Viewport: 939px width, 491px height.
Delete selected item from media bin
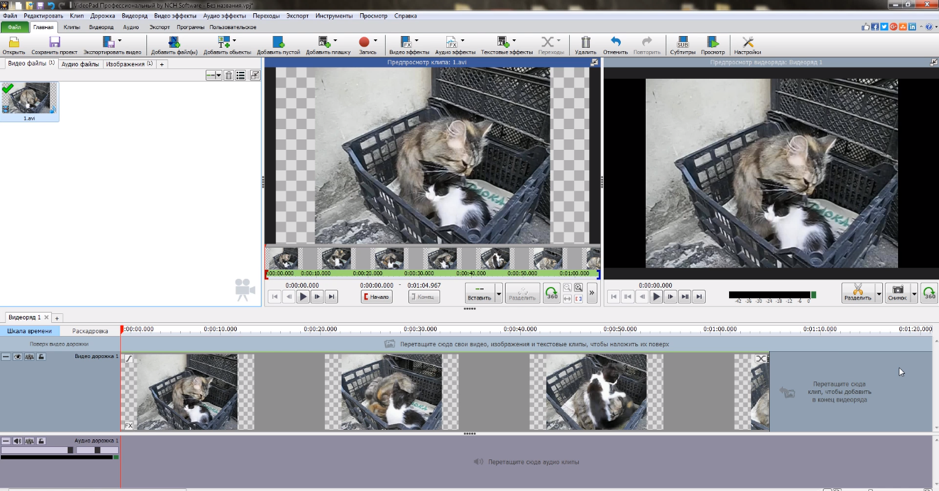(x=229, y=75)
